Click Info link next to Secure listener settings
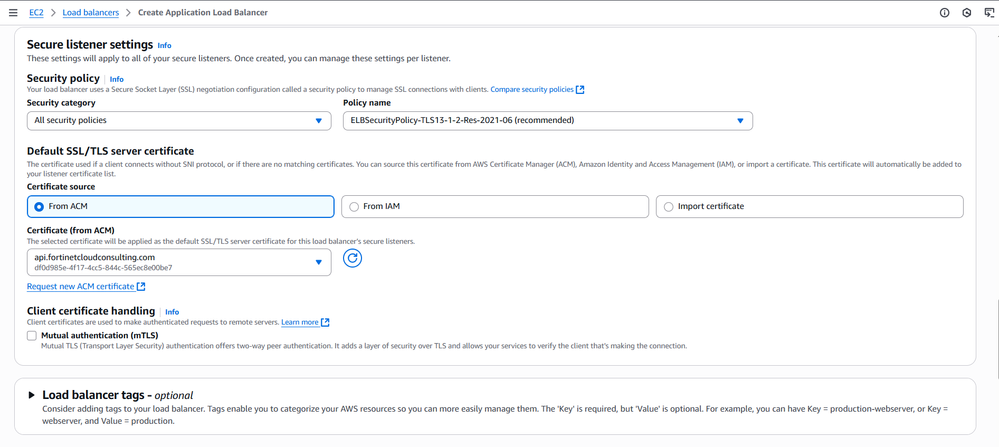The height and width of the screenshot is (447, 999). tap(164, 46)
